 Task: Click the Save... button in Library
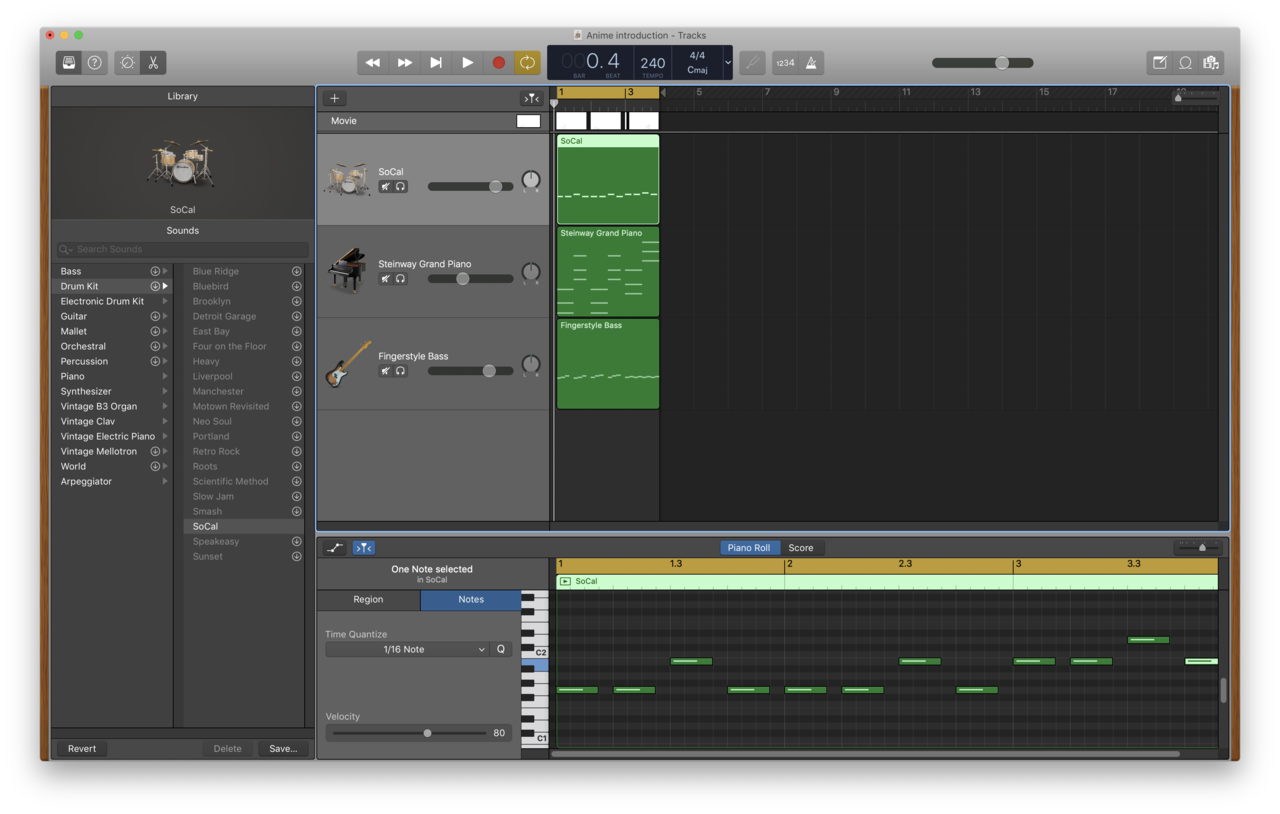[282, 749]
